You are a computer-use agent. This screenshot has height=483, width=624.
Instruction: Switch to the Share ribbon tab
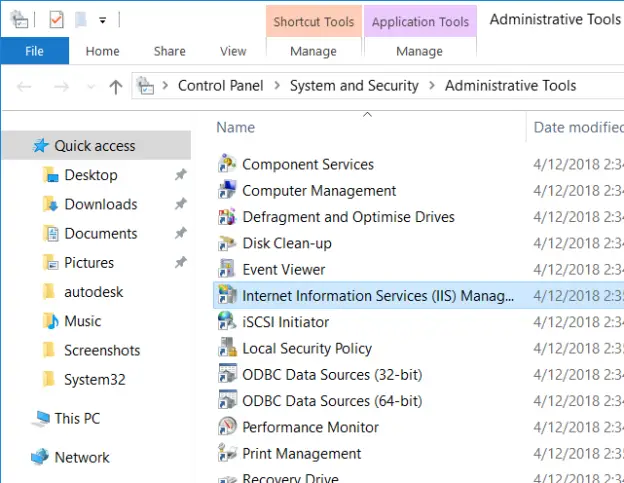point(170,51)
